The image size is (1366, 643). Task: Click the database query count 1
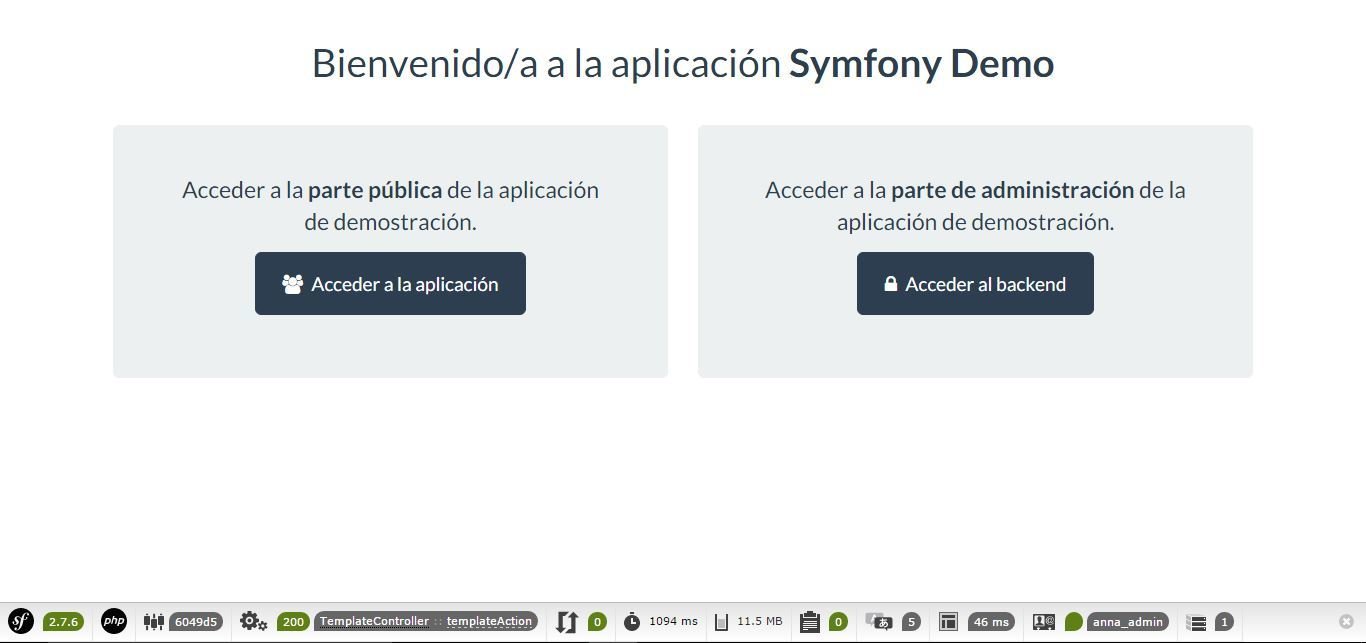click(x=1224, y=622)
